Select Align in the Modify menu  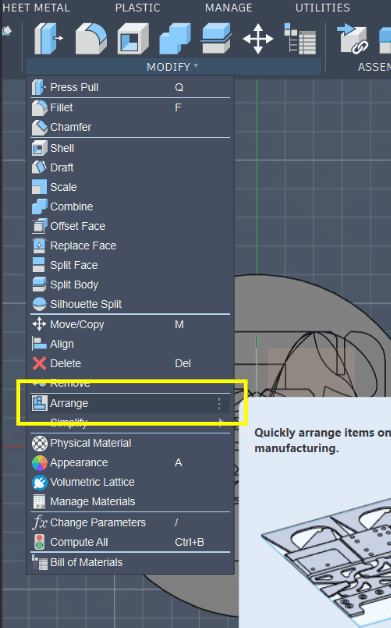[130, 344]
